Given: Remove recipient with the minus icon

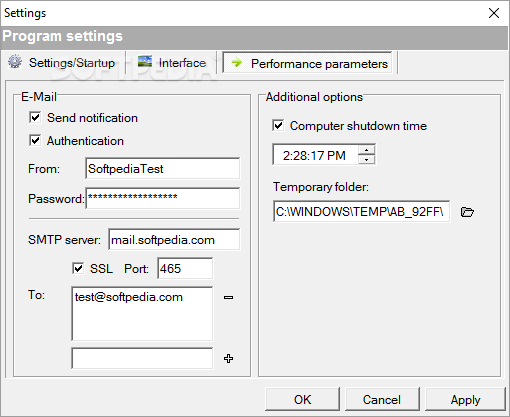Looking at the screenshot, I should 228,297.
